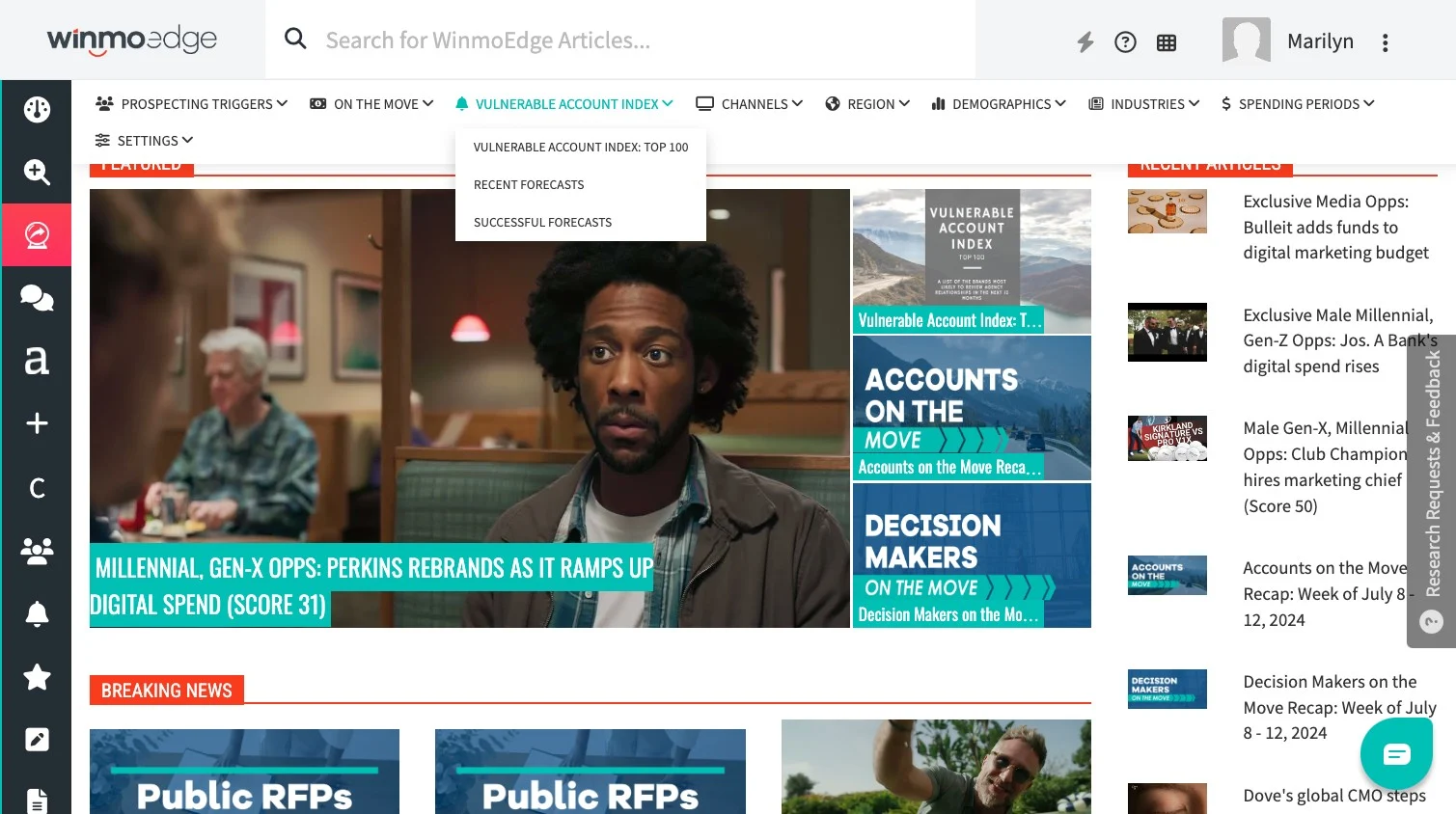The width and height of the screenshot is (1456, 814).
Task: Open Accounts on the Move Recap July article
Action: 1328,594
